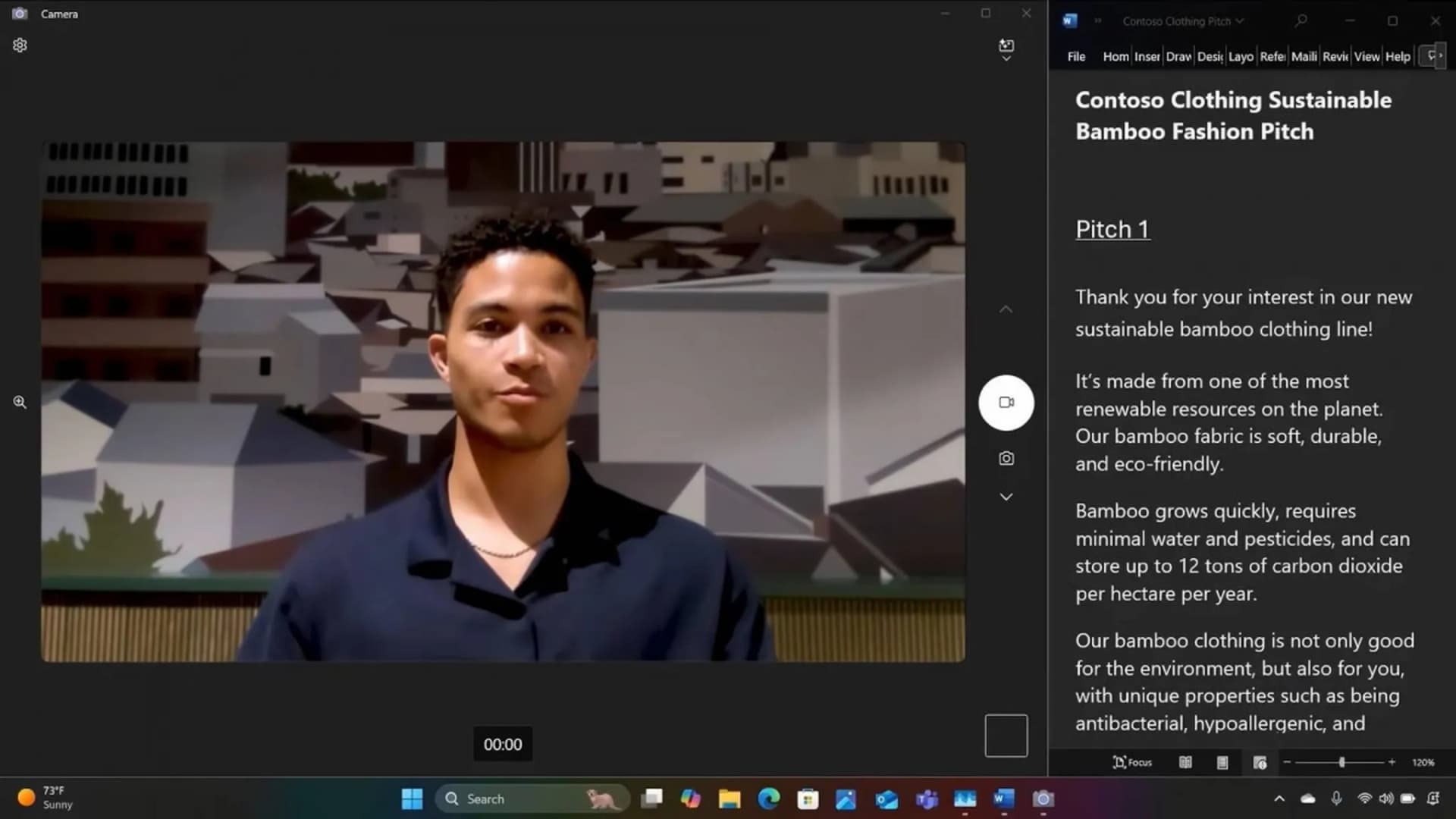
Task: Open Read Mode from Word's status bar
Action: pos(1185,762)
